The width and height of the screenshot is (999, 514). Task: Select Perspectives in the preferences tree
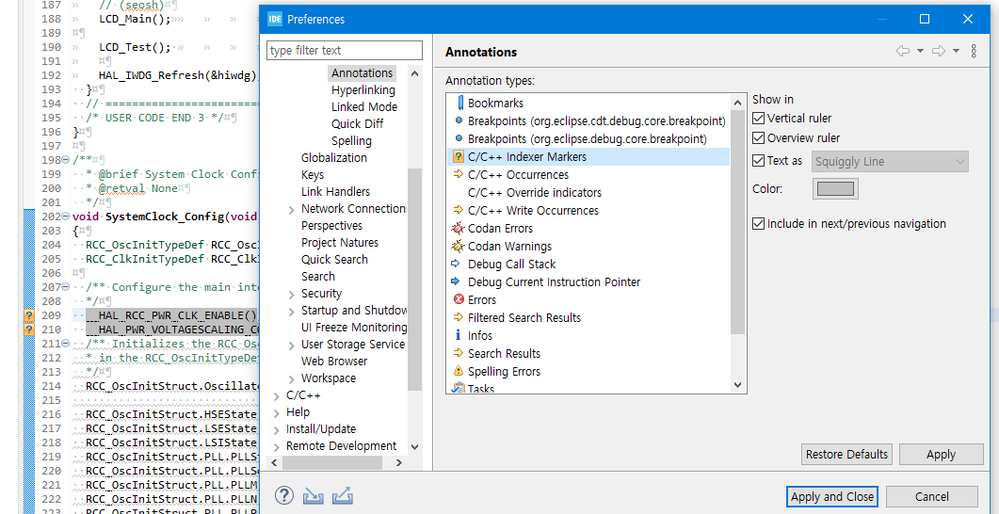pos(332,225)
